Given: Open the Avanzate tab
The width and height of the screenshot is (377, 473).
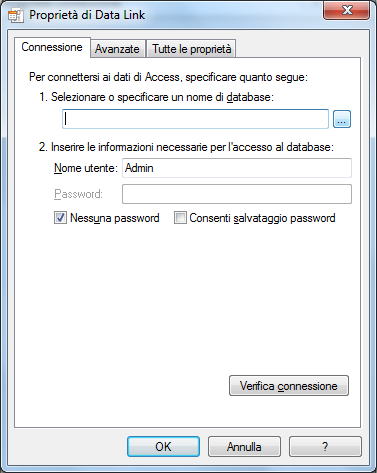Looking at the screenshot, I should (117, 49).
